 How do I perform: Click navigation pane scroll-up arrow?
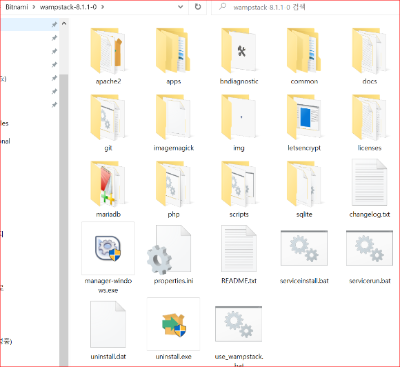(x=64, y=24)
